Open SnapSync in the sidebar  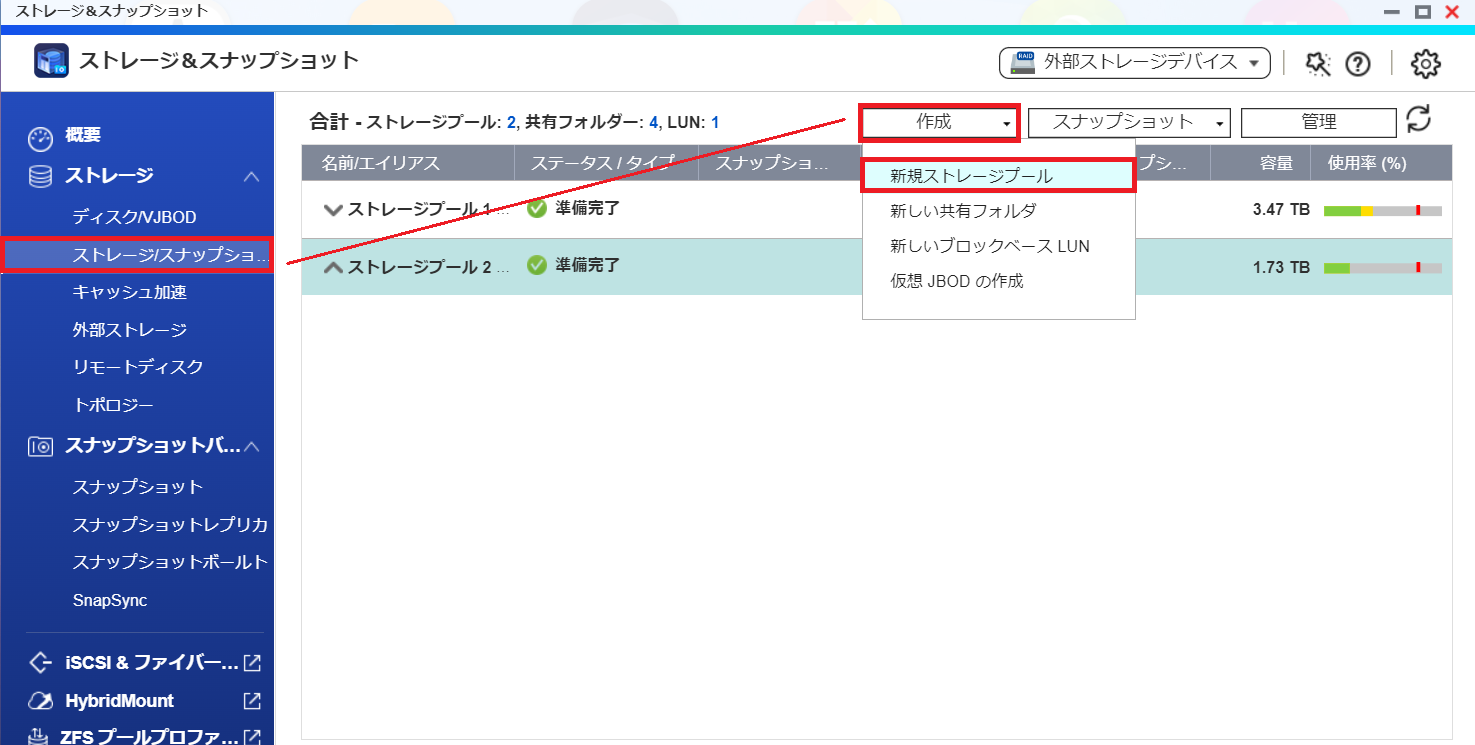(110, 601)
